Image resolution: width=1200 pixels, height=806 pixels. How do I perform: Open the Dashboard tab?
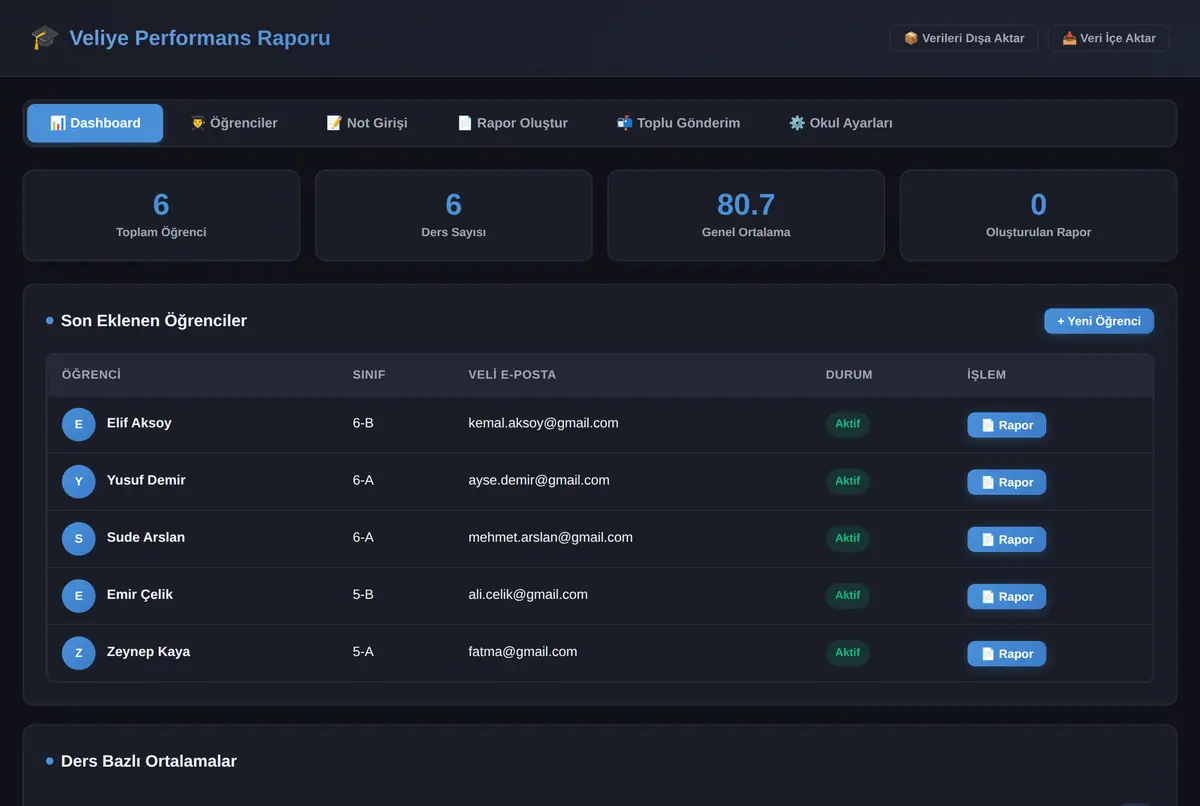click(95, 123)
